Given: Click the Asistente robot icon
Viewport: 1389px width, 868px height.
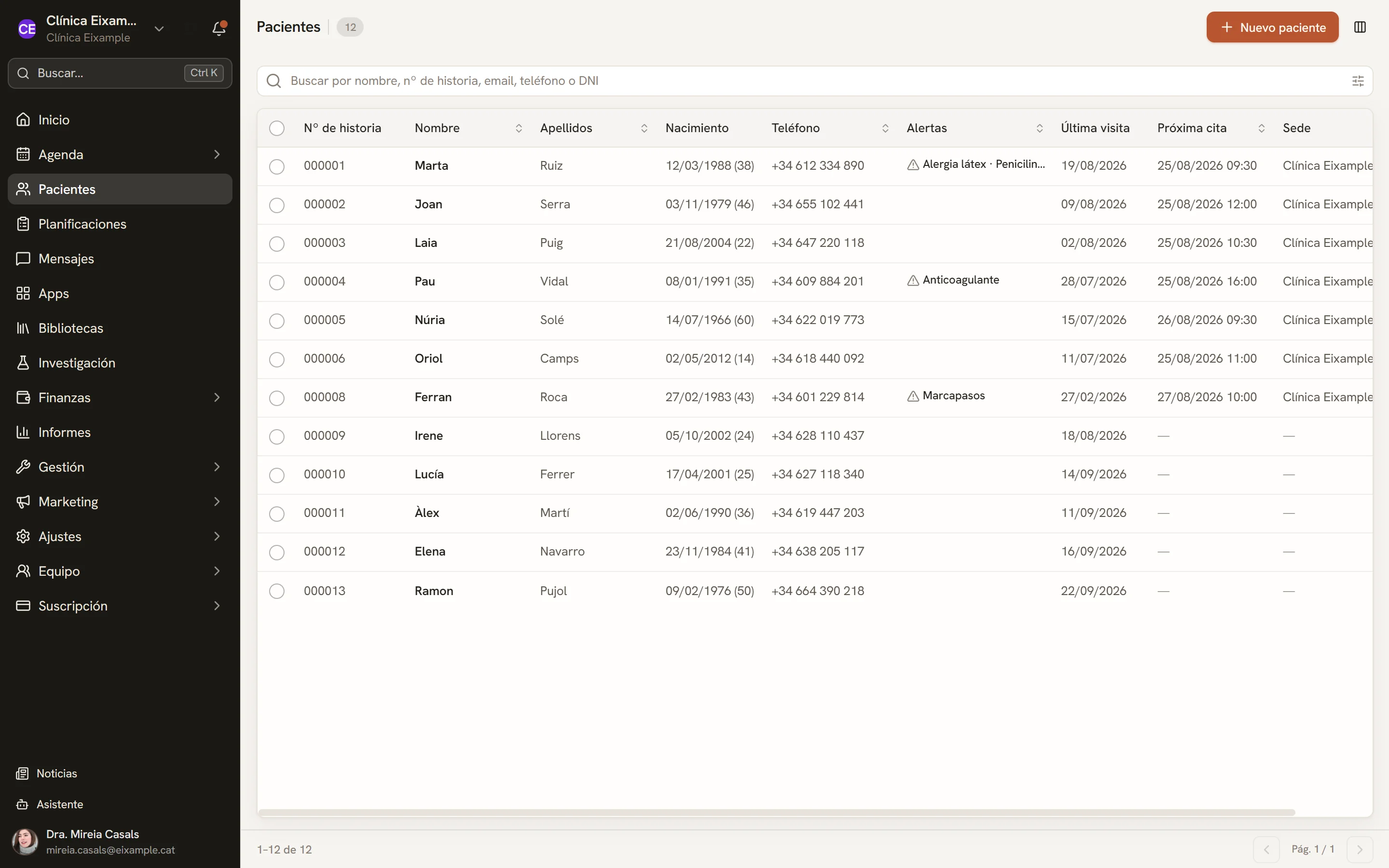Looking at the screenshot, I should pyautogui.click(x=22, y=804).
